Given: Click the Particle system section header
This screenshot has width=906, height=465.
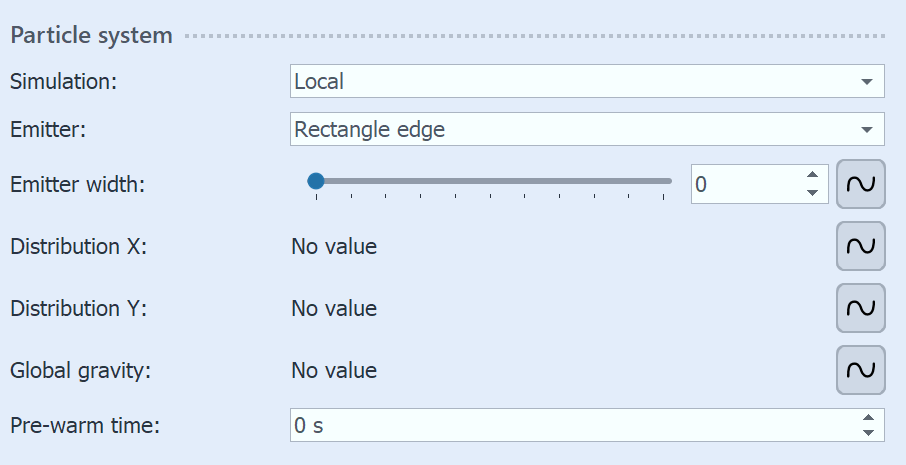Looking at the screenshot, I should [91, 36].
